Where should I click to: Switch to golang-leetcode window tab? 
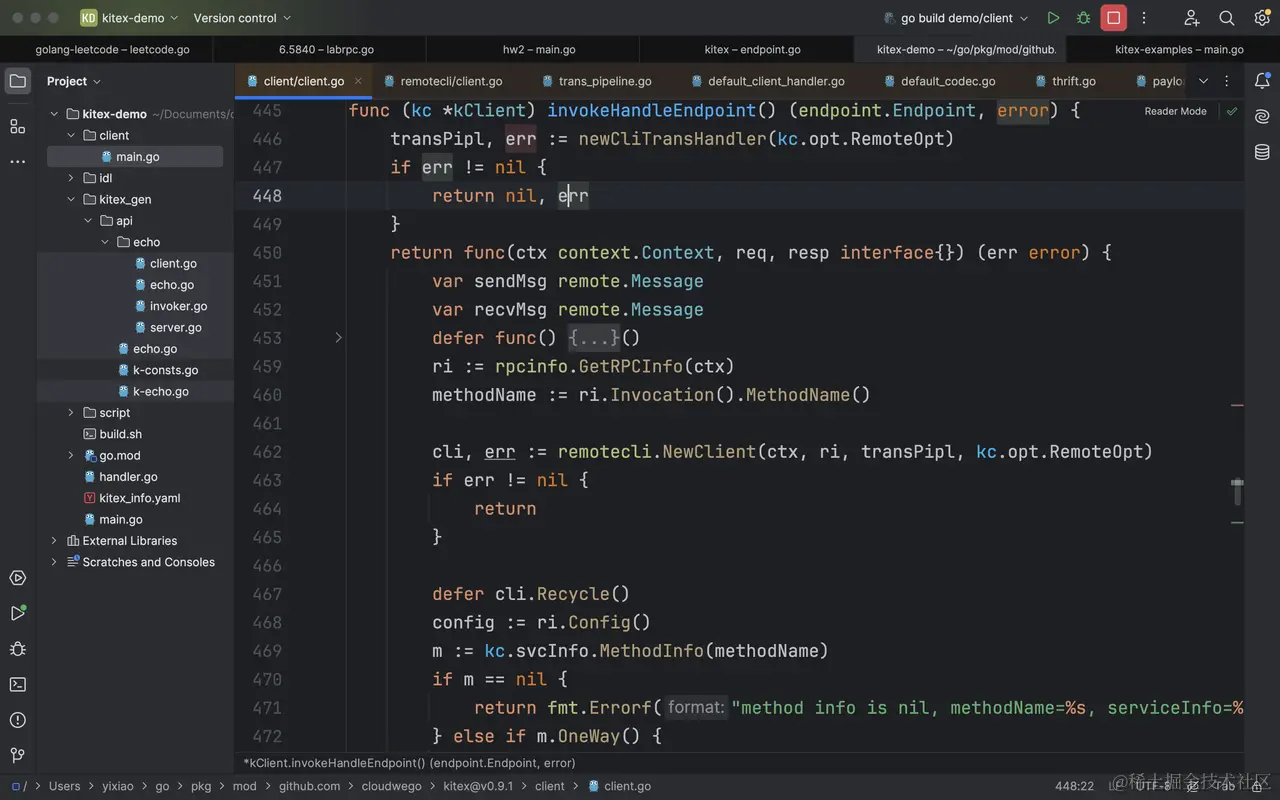click(112, 49)
